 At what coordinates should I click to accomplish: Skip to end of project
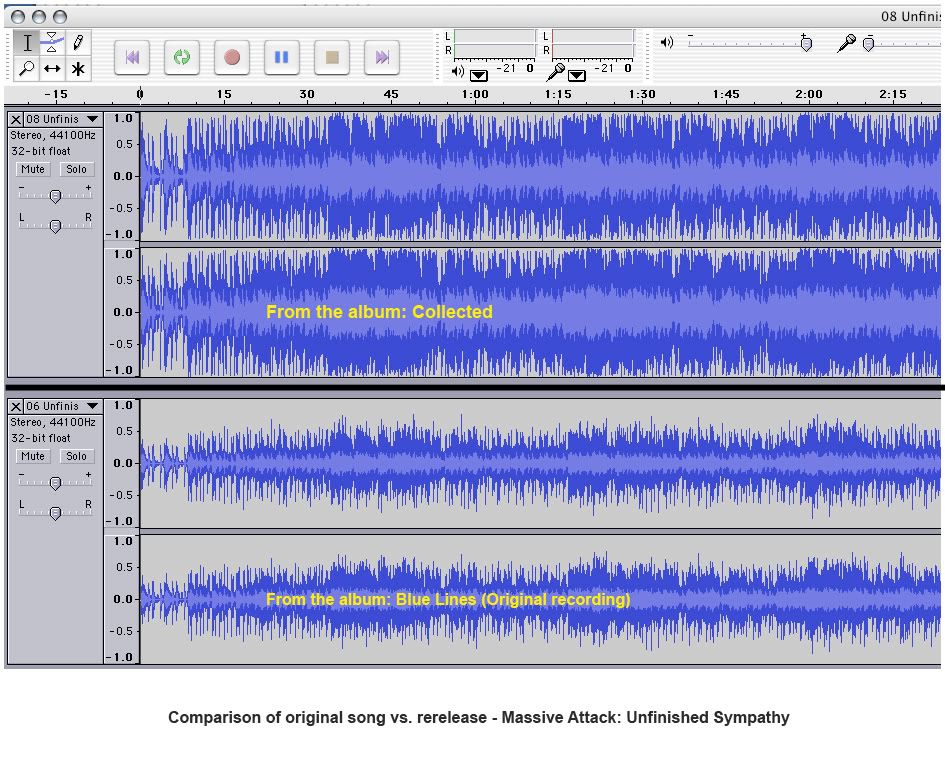click(382, 57)
